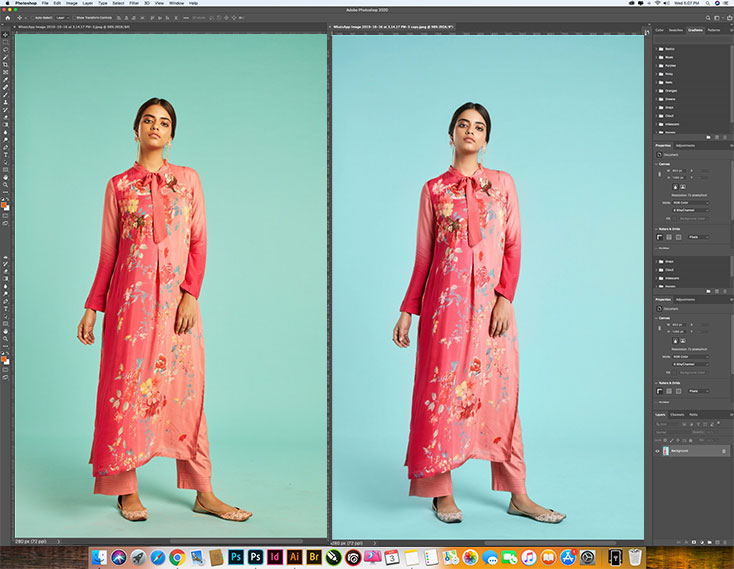Switch to the Paths tab
The width and height of the screenshot is (734, 569).
[x=693, y=415]
